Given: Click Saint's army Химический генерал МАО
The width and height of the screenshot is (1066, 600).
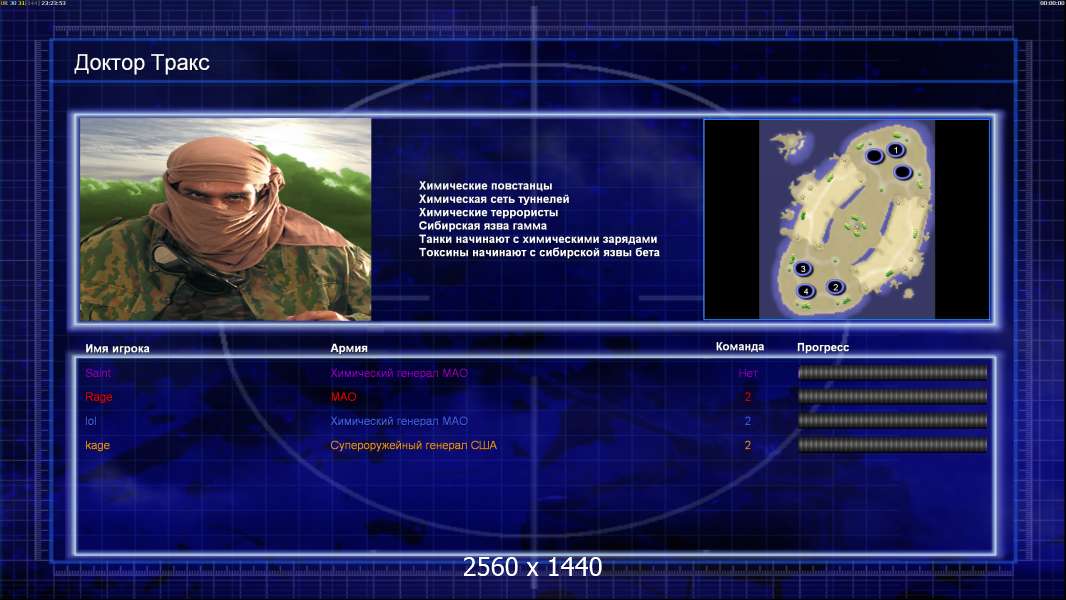Looking at the screenshot, I should coord(399,373).
